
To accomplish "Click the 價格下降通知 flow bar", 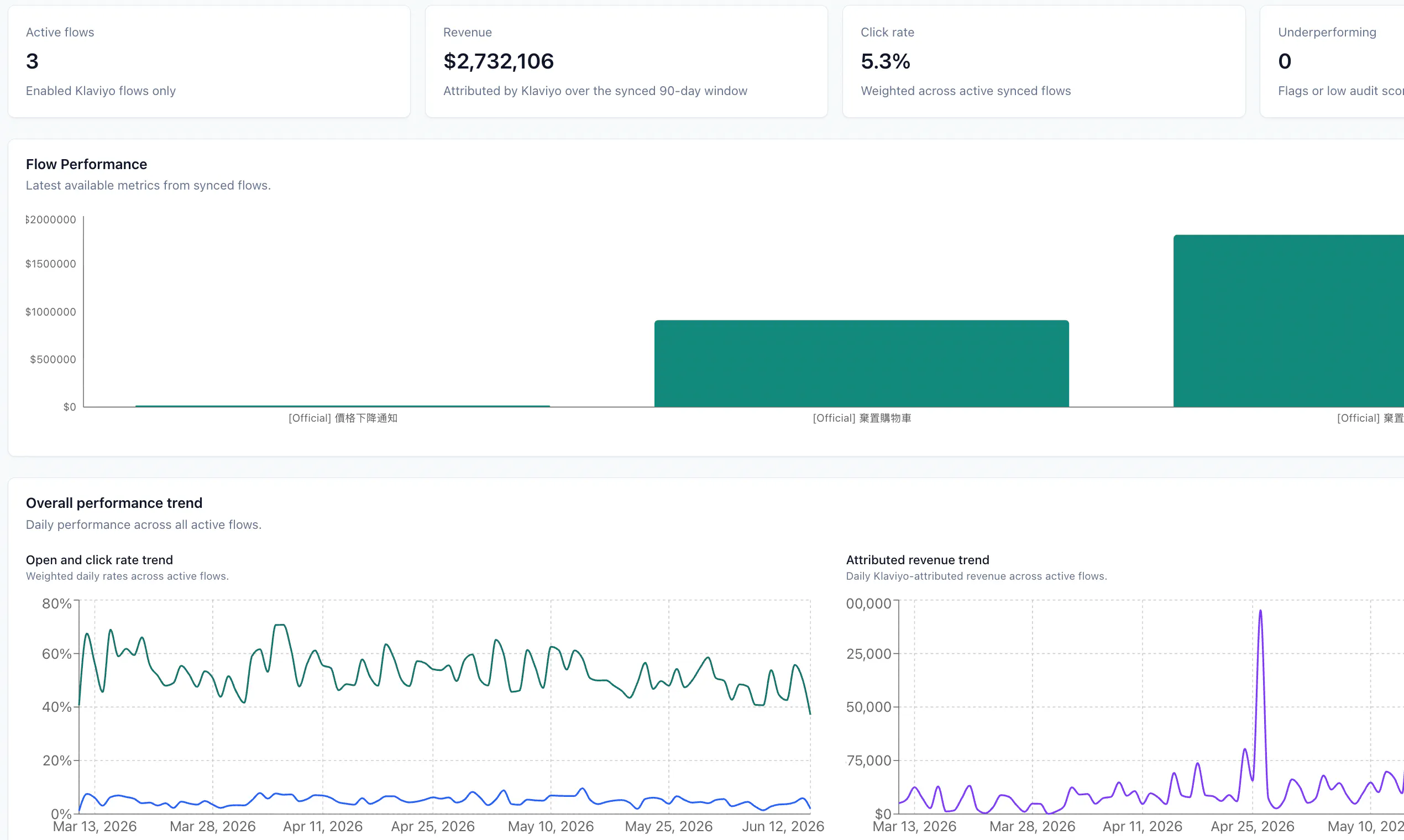I will coord(343,405).
